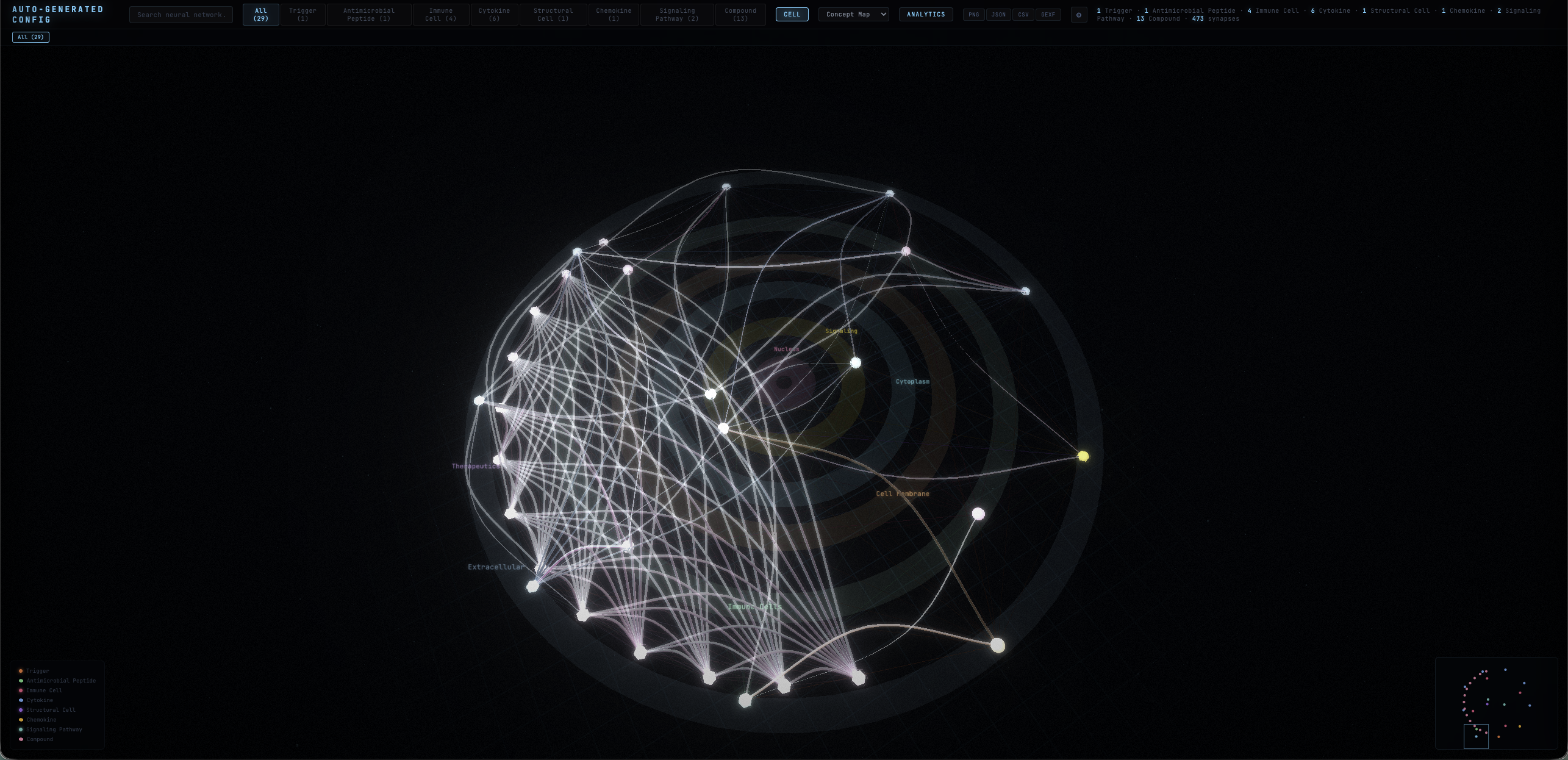Filter by Chemokine (1) tab

point(614,15)
